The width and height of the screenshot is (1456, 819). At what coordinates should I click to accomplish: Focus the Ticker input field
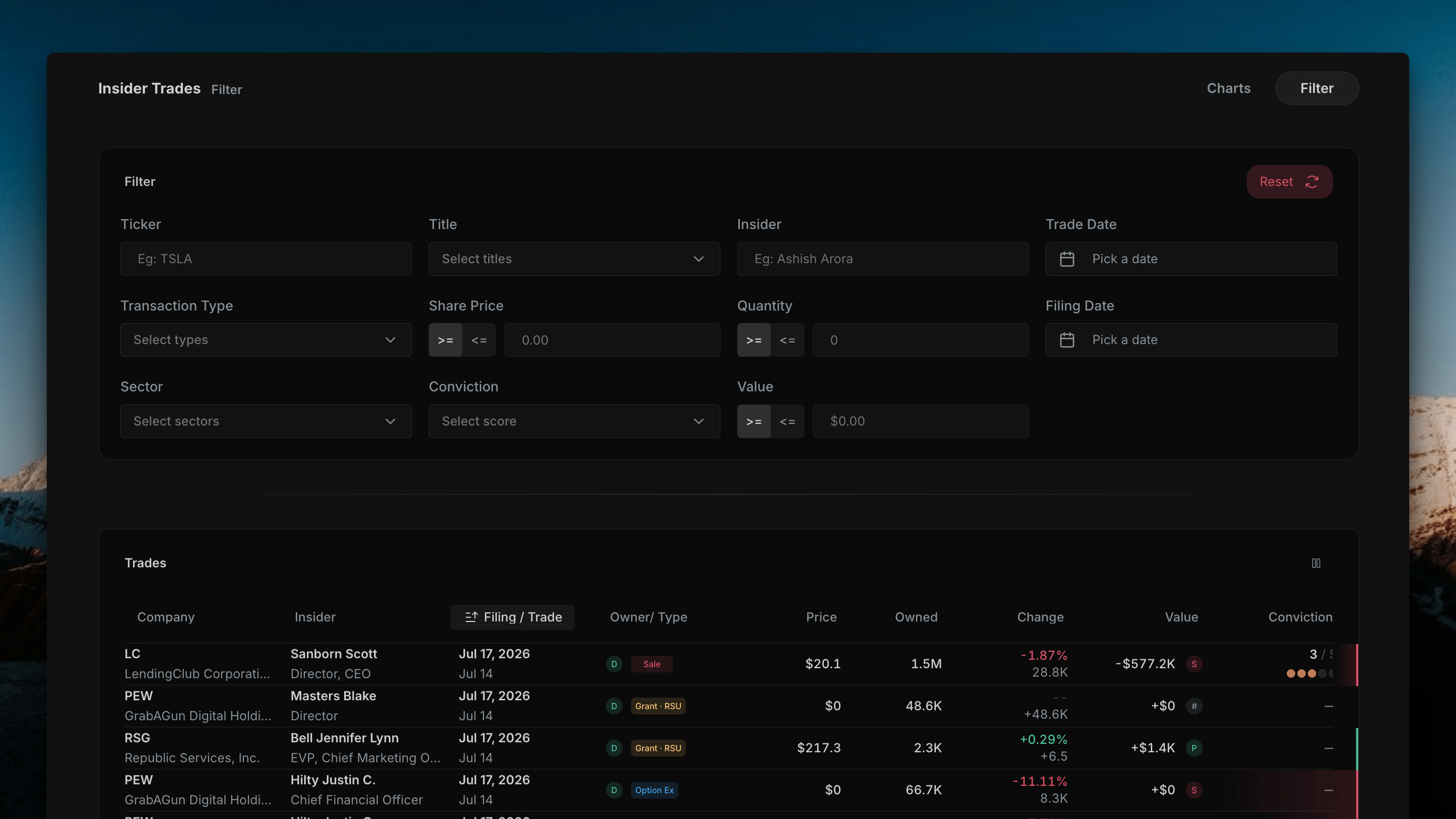[266, 259]
